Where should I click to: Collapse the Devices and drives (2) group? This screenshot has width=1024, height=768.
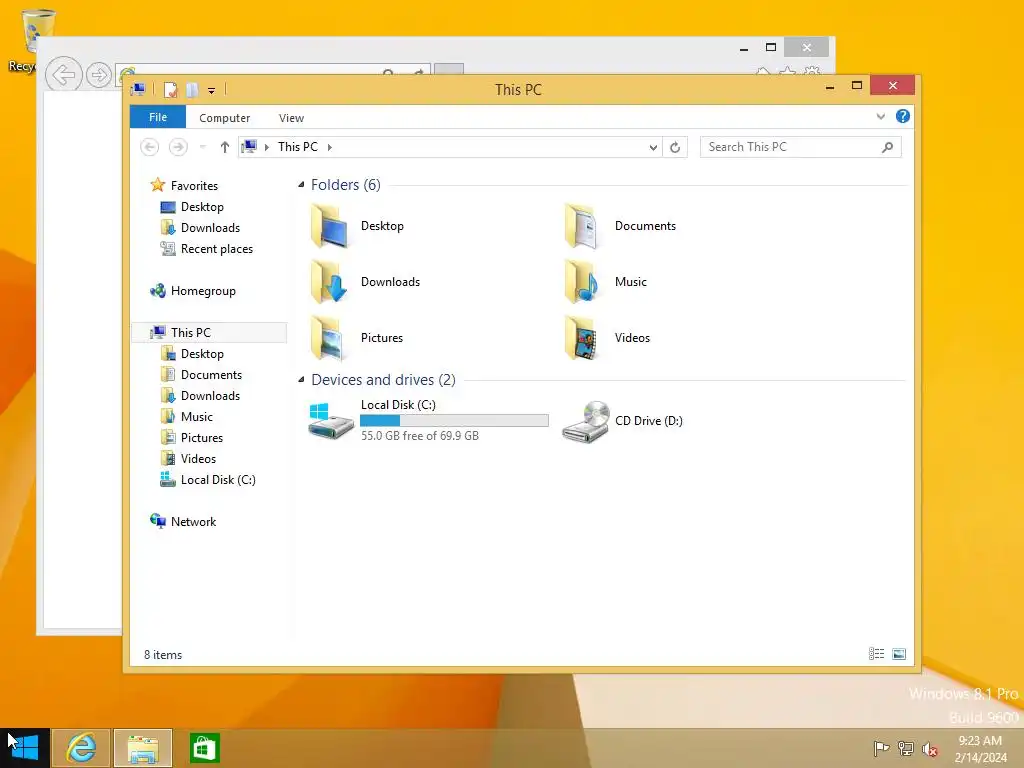pyautogui.click(x=301, y=379)
